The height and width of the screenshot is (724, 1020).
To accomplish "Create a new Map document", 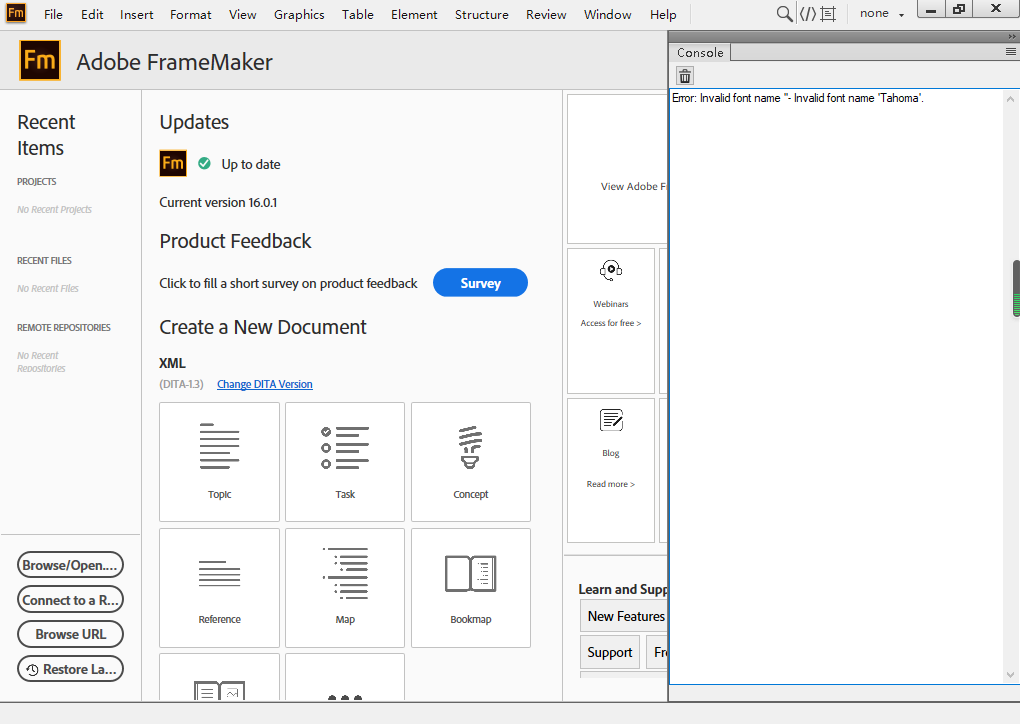I will point(345,588).
